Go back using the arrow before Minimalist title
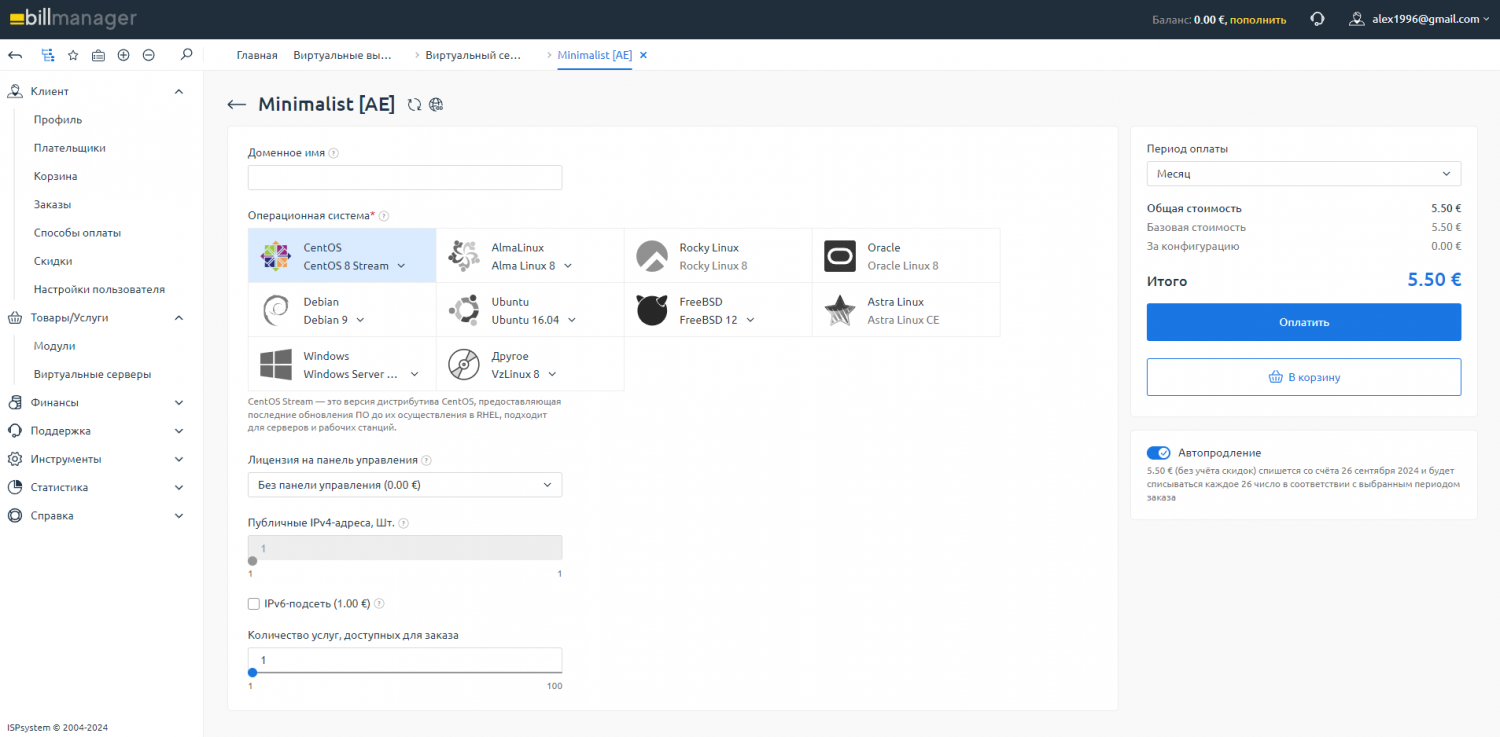This screenshot has width=1500, height=737. 237,105
